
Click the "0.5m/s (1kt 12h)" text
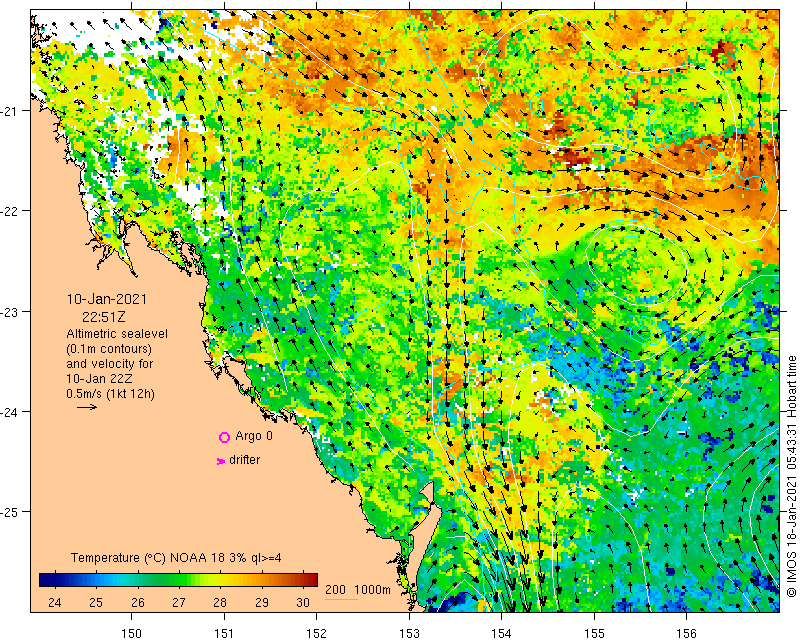(110, 394)
